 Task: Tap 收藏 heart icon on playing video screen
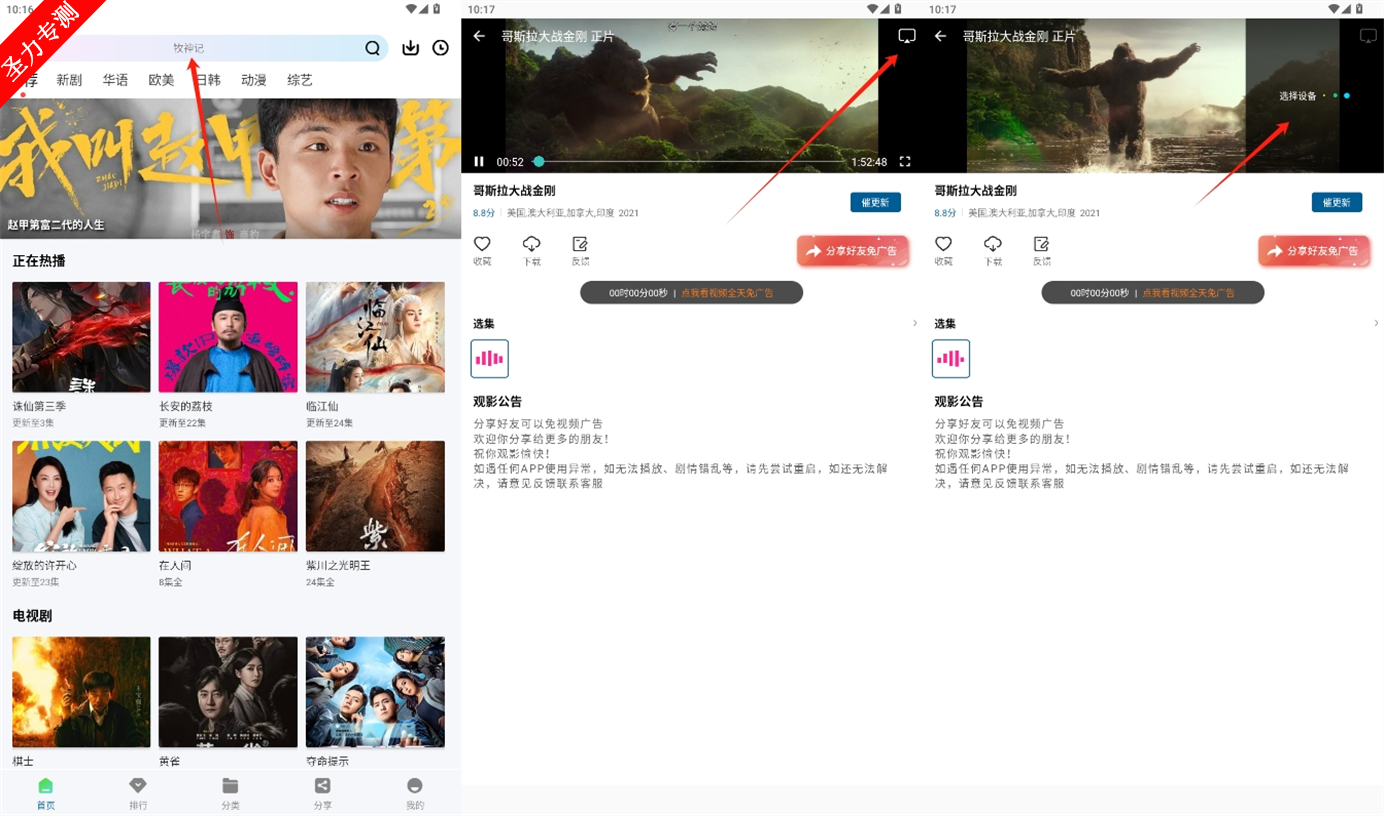(482, 244)
